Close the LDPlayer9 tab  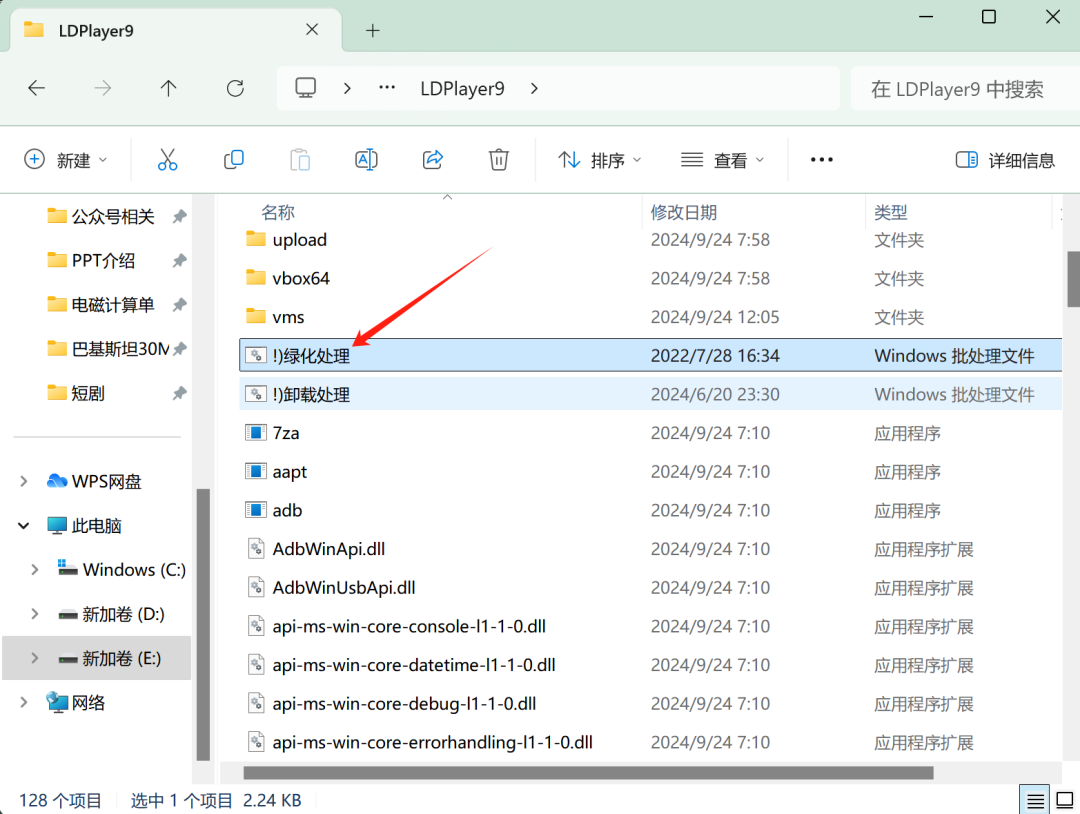pyautogui.click(x=312, y=30)
